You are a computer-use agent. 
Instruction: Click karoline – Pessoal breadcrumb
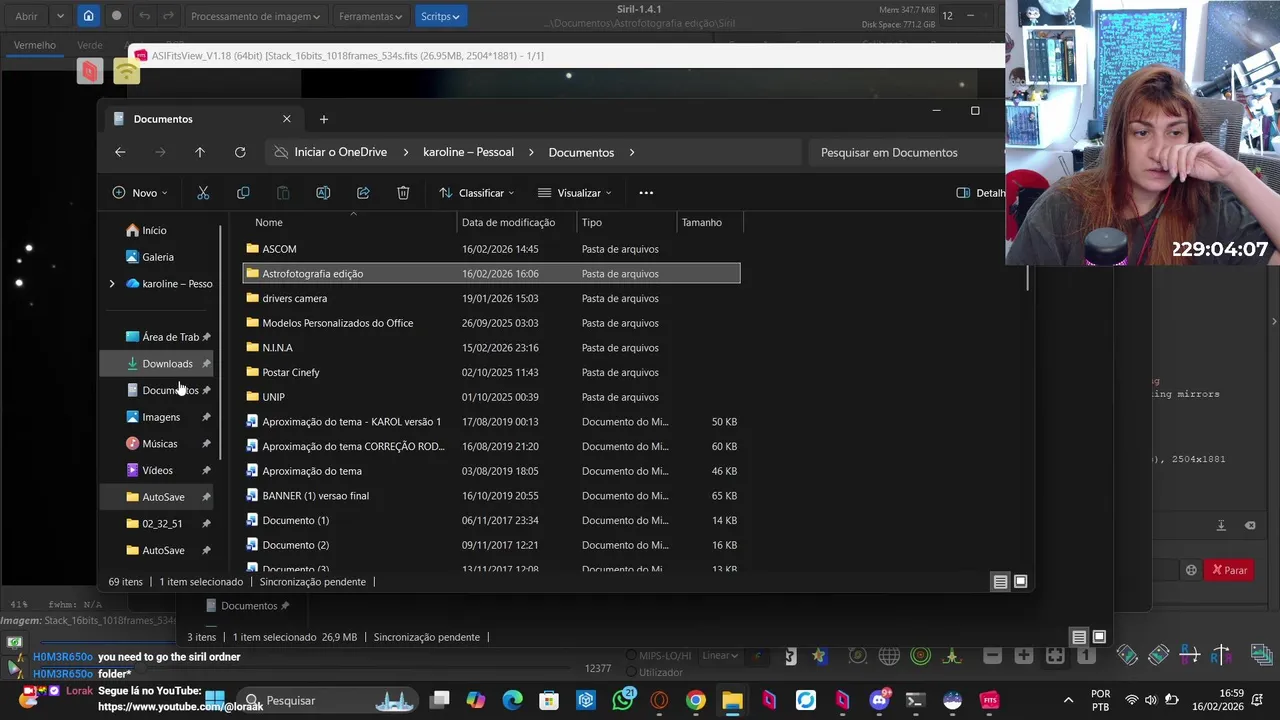pyautogui.click(x=468, y=152)
